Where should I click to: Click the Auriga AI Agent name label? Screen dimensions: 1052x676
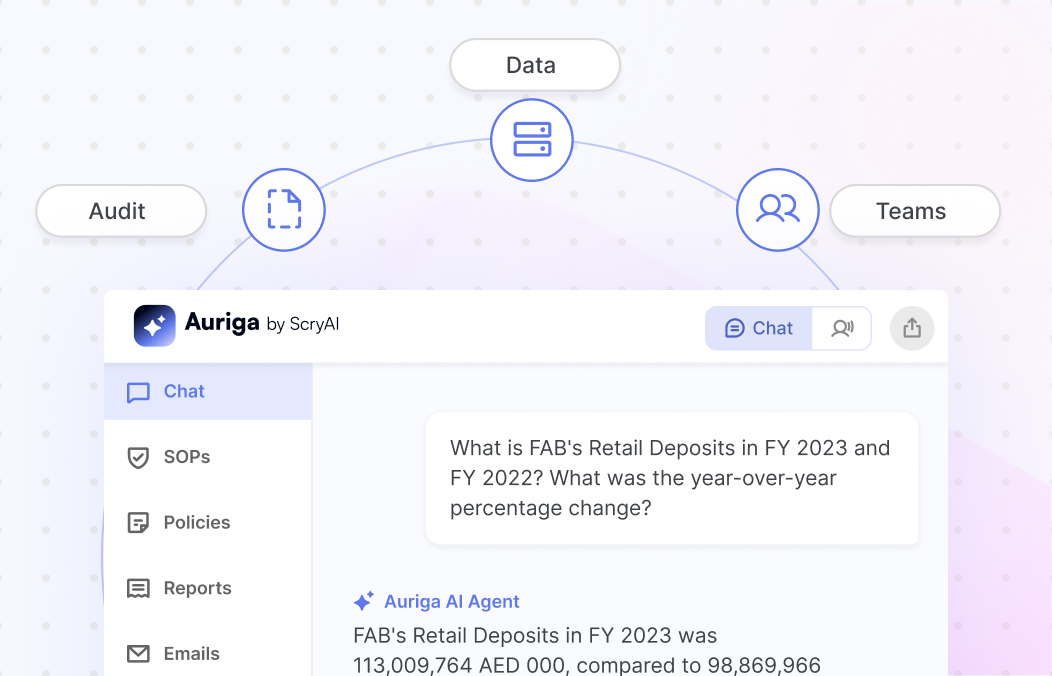tap(452, 602)
